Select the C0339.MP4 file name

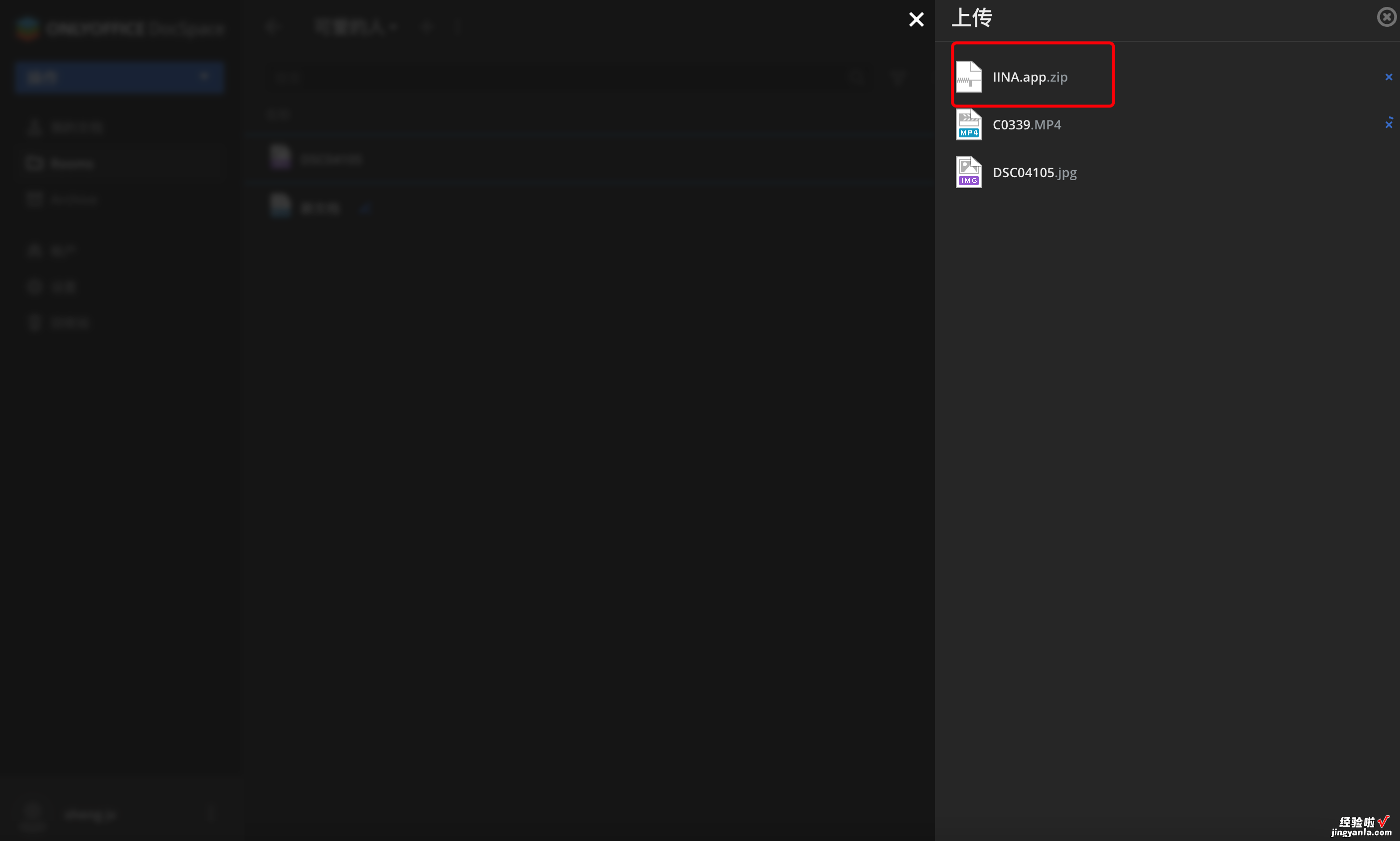pos(1027,125)
